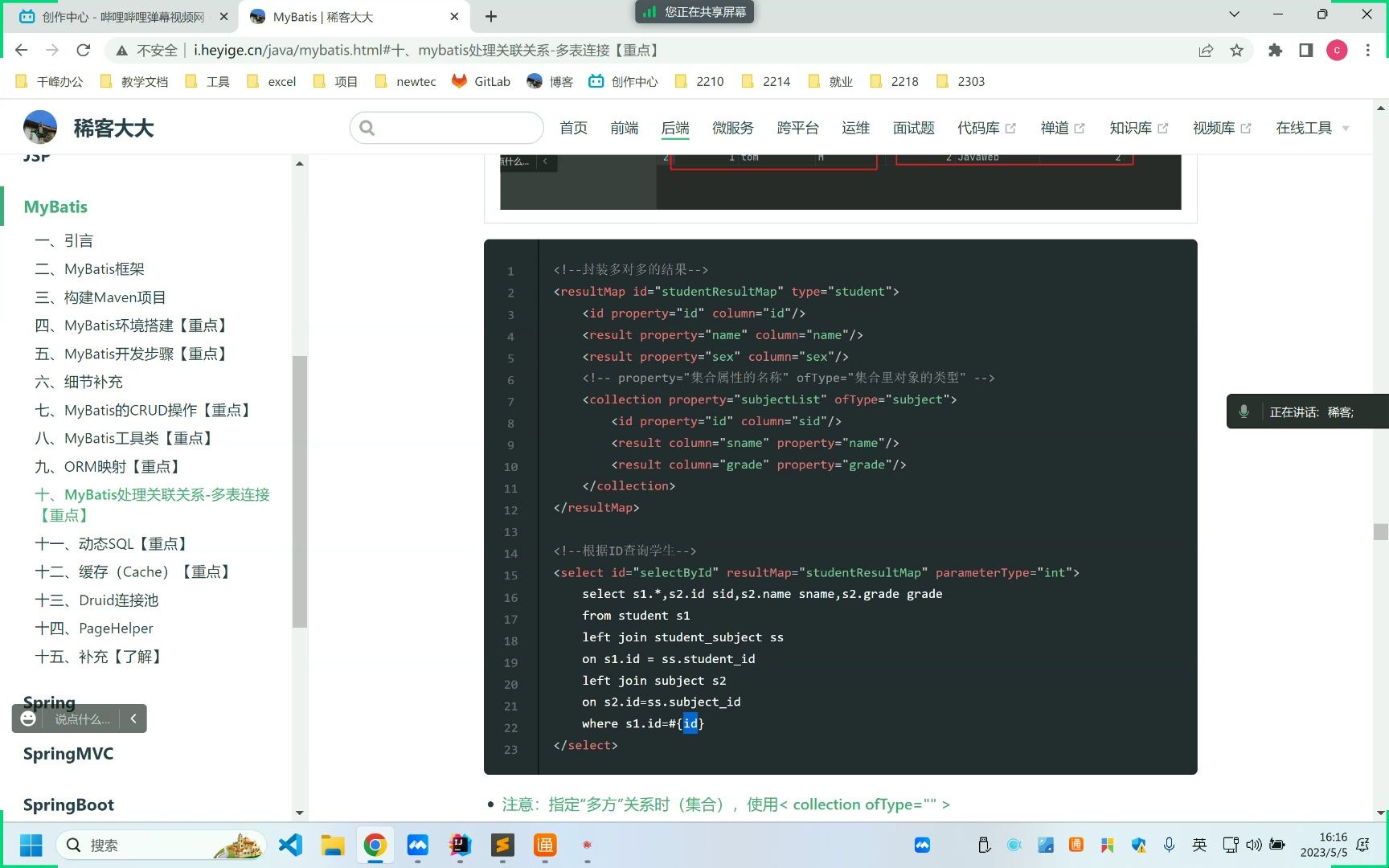Open the 2303 bookmark folder
This screenshot has width=1389, height=868.
(x=961, y=81)
